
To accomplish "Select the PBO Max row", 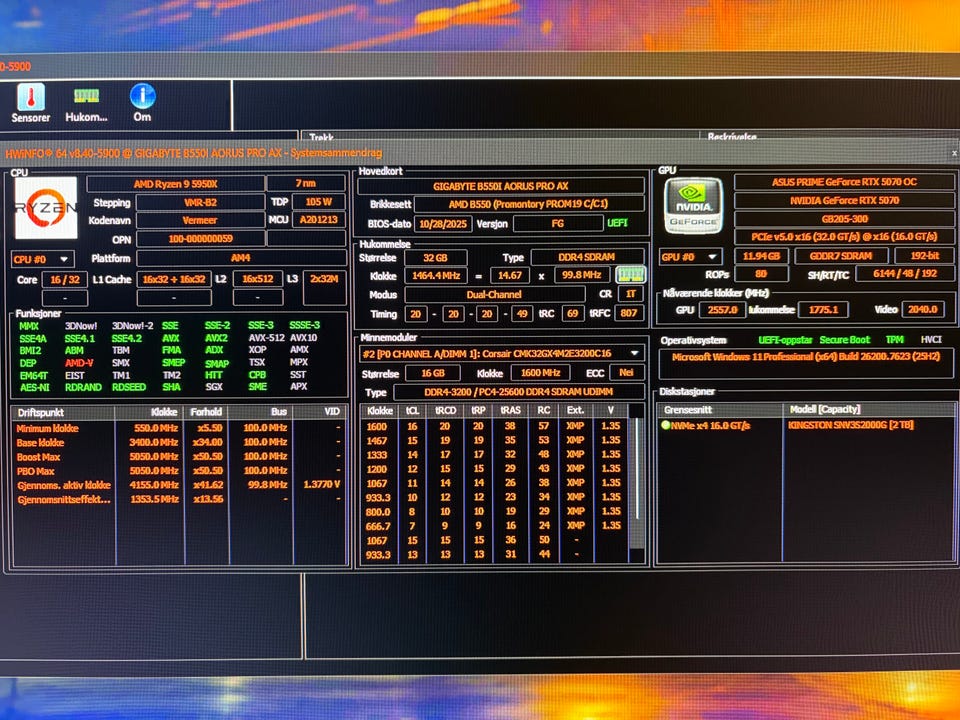I will pos(179,471).
